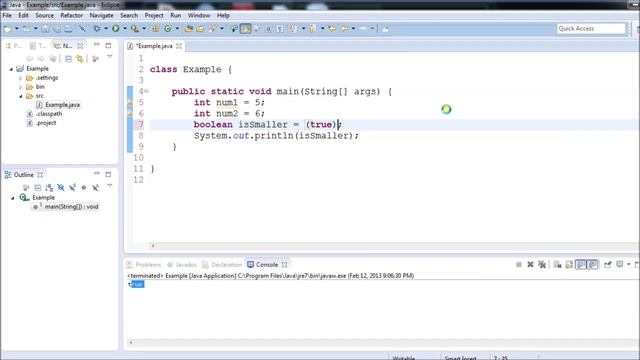Open the Refactor menu
The image size is (640, 360).
pos(71,15)
